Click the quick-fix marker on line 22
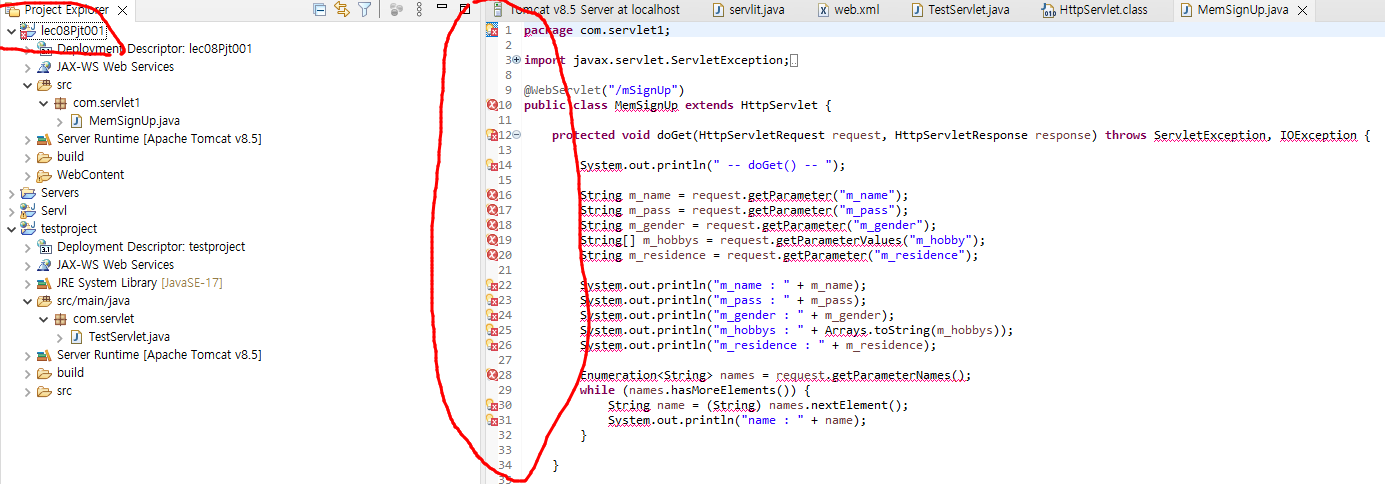 click(491, 285)
